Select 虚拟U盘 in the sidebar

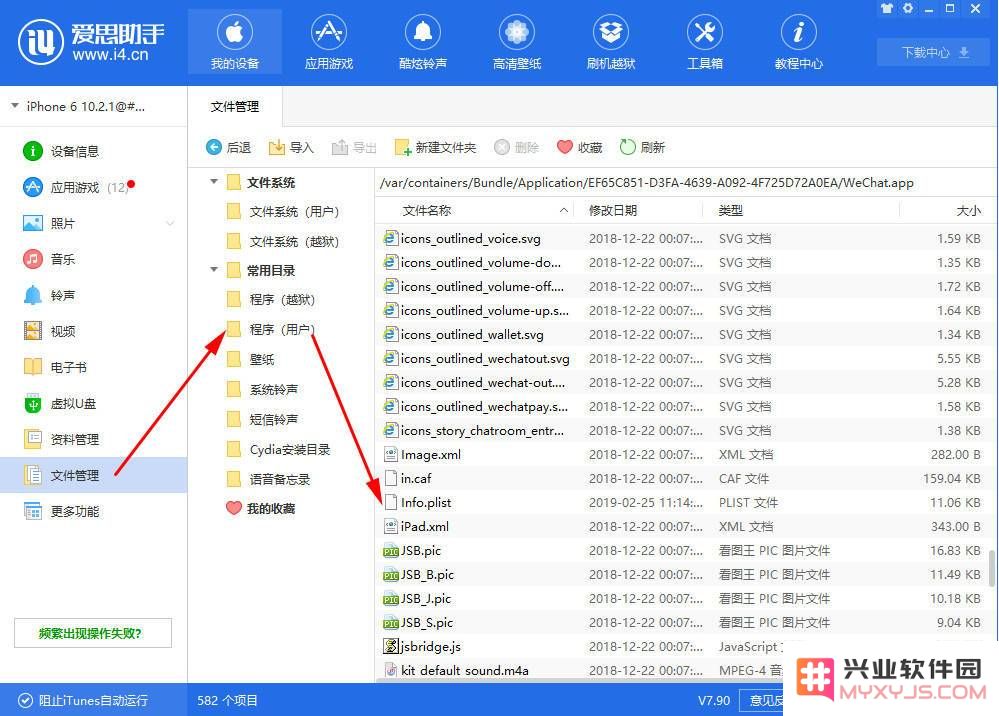click(93, 403)
